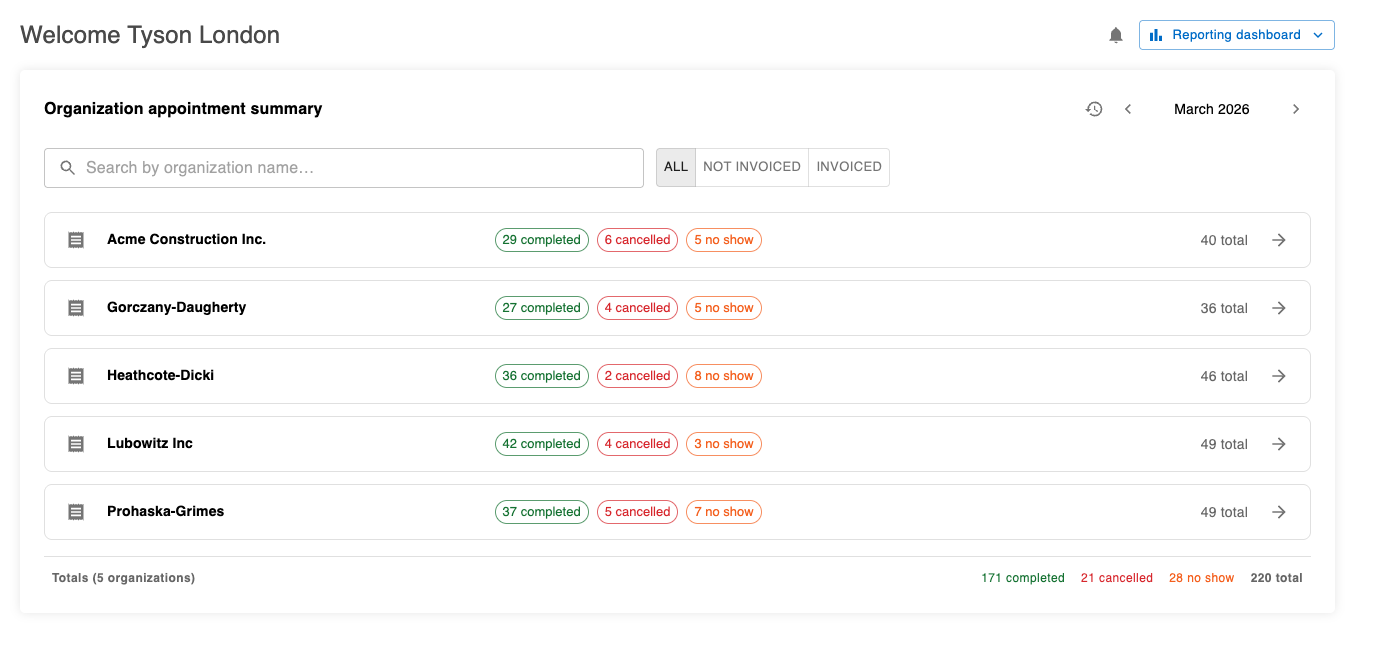Click Lubowitz Inc's 49 total count
The height and width of the screenshot is (653, 1375).
[1224, 444]
